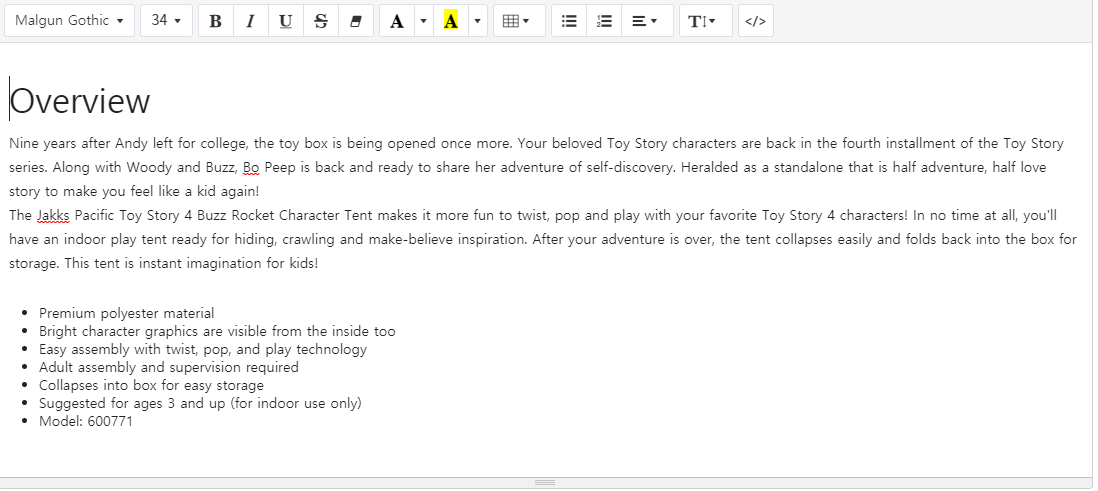
Task: Toggle strikethrough formatting
Action: [321, 21]
